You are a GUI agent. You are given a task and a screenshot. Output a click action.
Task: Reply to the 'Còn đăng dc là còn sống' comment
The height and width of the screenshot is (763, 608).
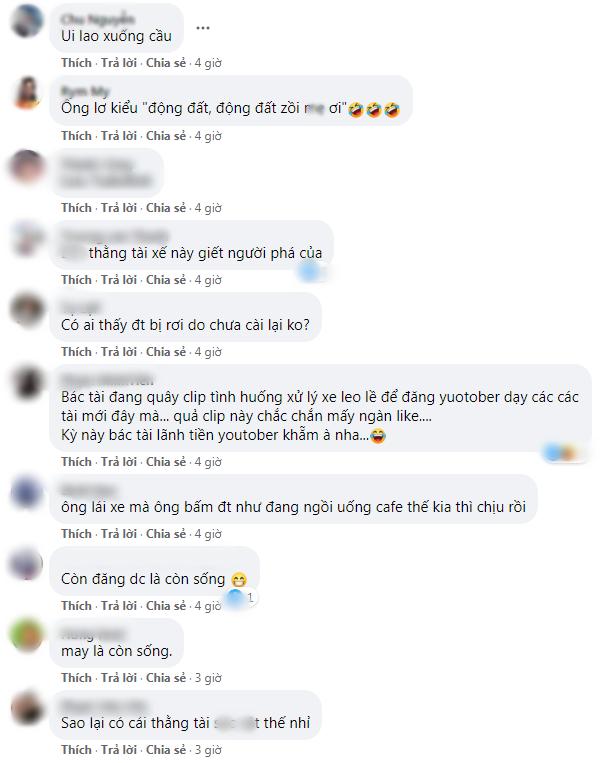119,606
